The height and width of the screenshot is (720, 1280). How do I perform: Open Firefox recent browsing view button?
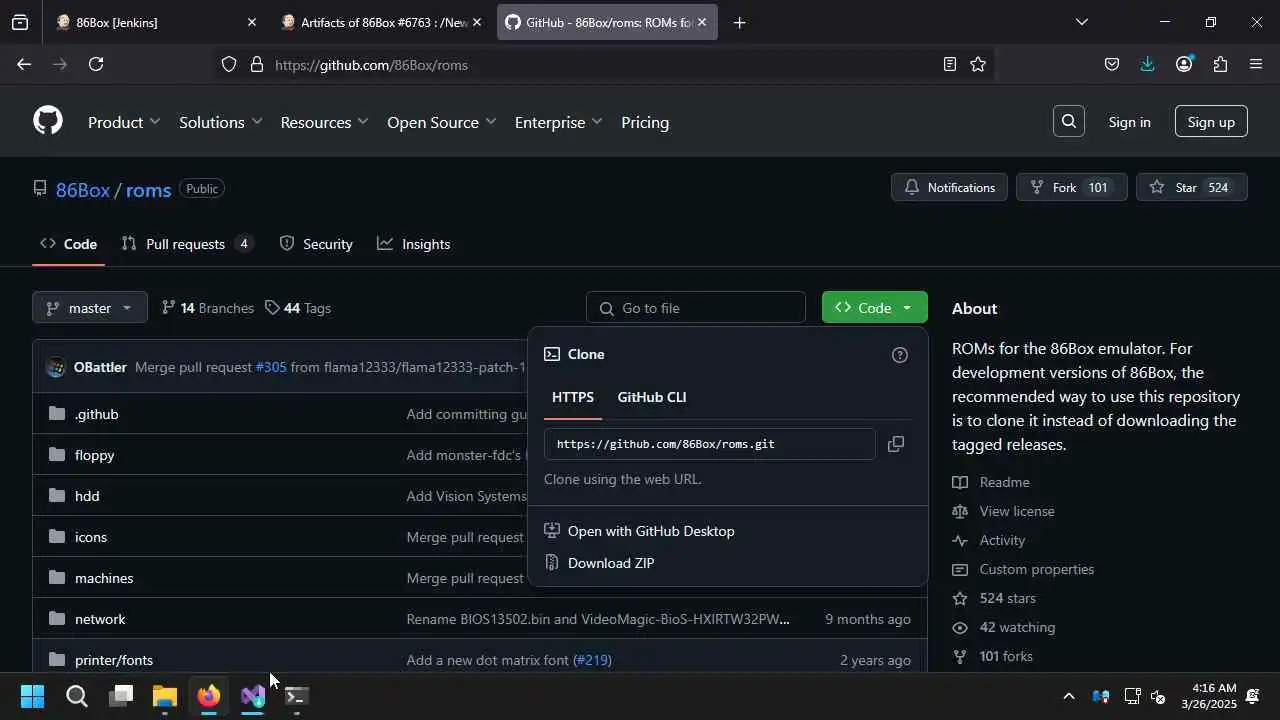[x=20, y=22]
